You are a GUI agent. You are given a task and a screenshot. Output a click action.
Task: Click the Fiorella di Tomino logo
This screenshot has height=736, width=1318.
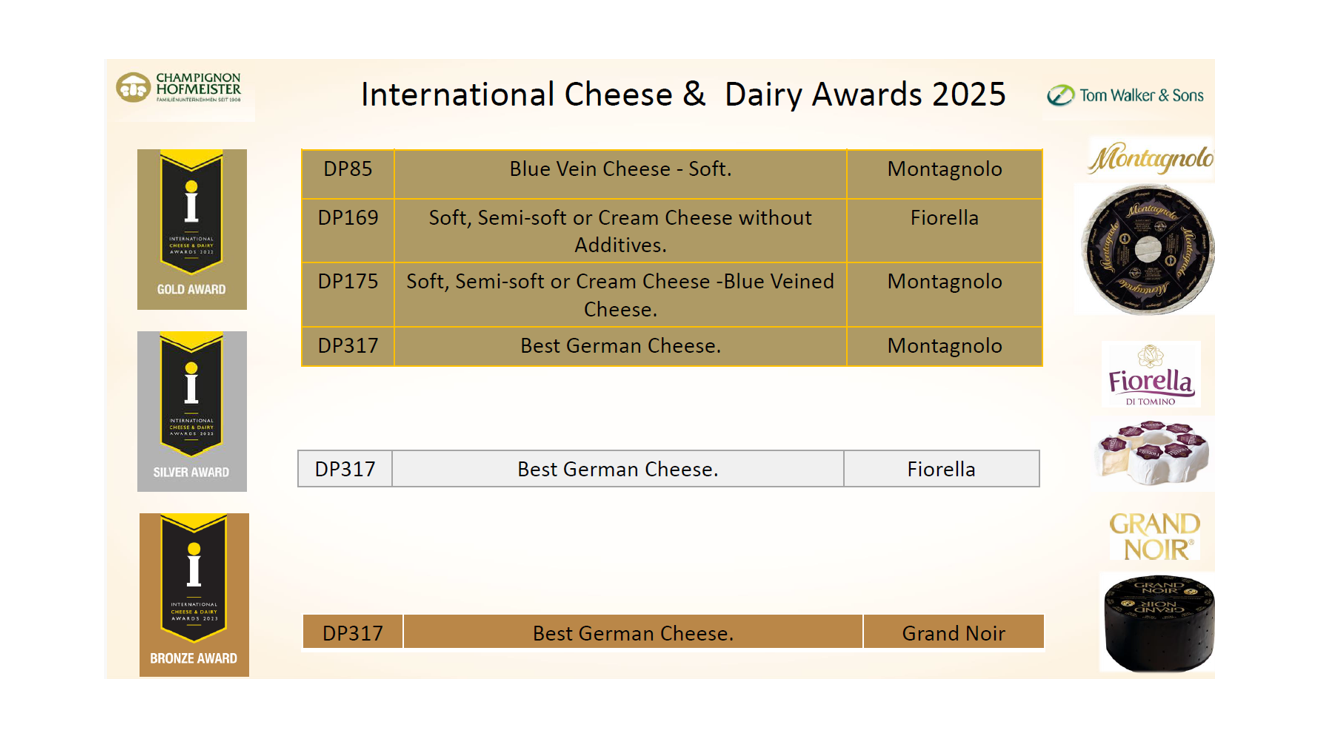(x=1151, y=375)
